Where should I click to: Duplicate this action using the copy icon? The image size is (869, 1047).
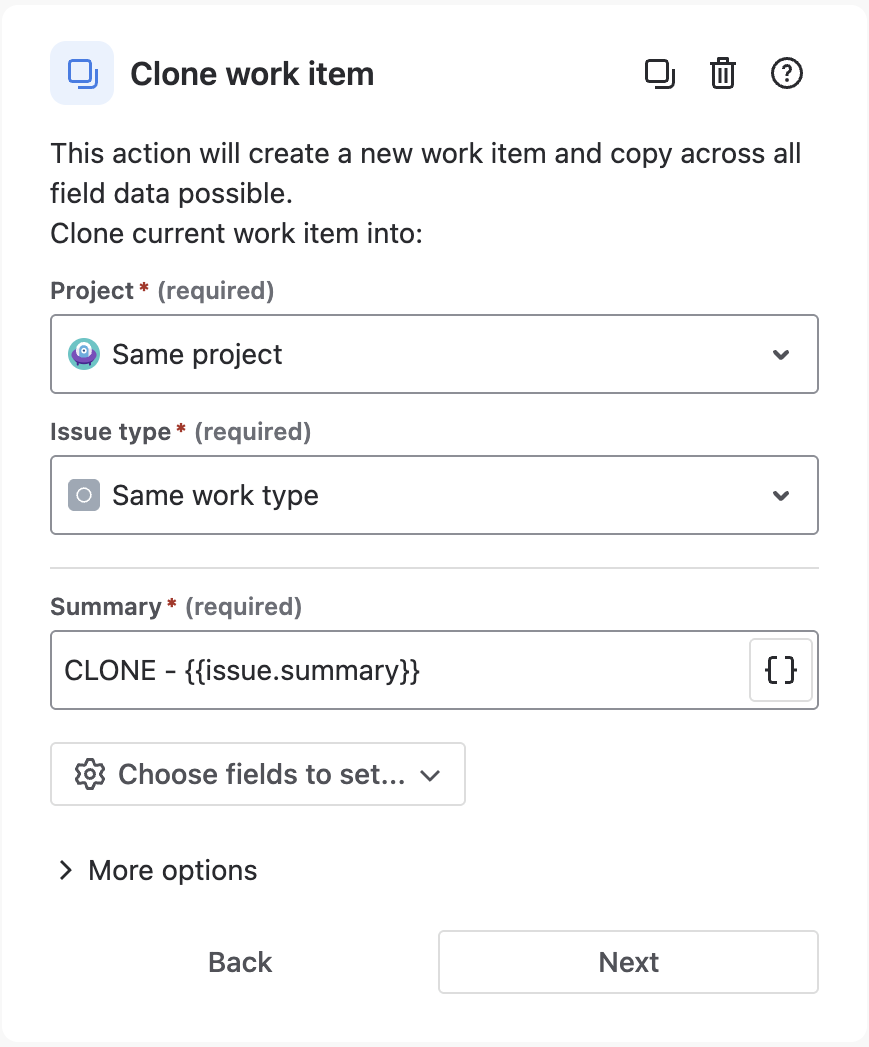coord(659,74)
